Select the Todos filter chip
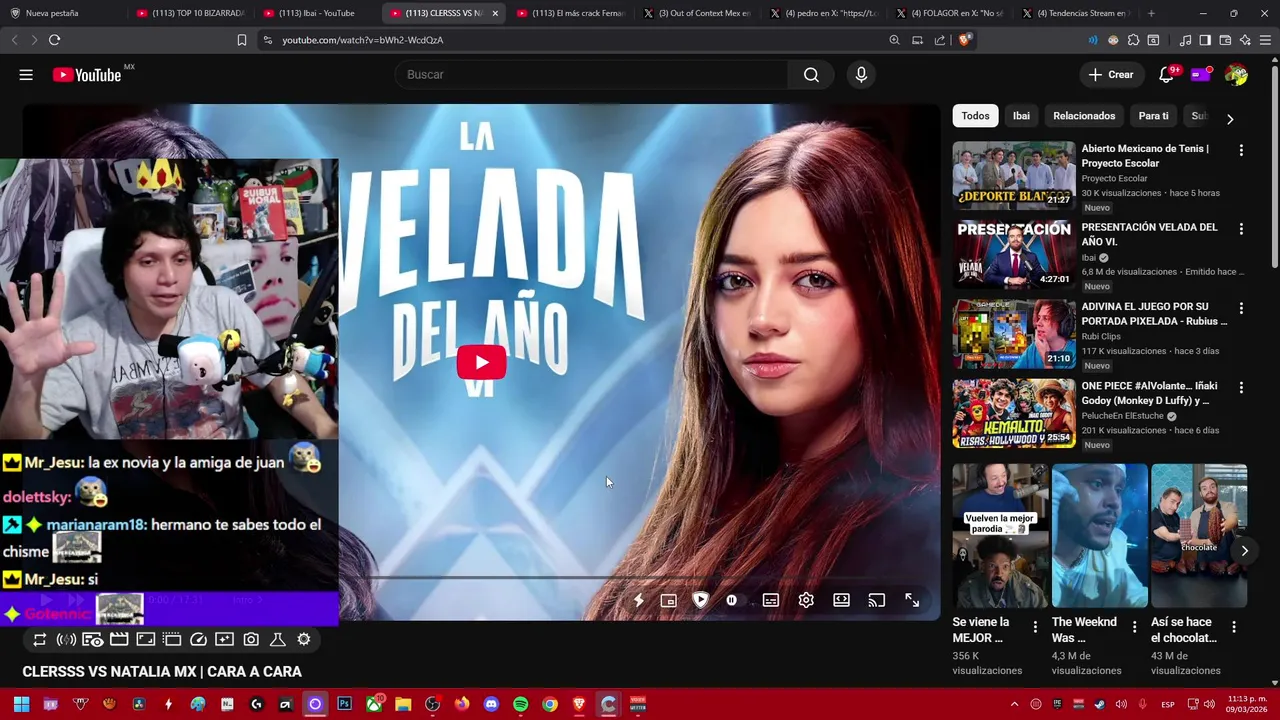Viewport: 1280px width, 720px height. (x=975, y=116)
